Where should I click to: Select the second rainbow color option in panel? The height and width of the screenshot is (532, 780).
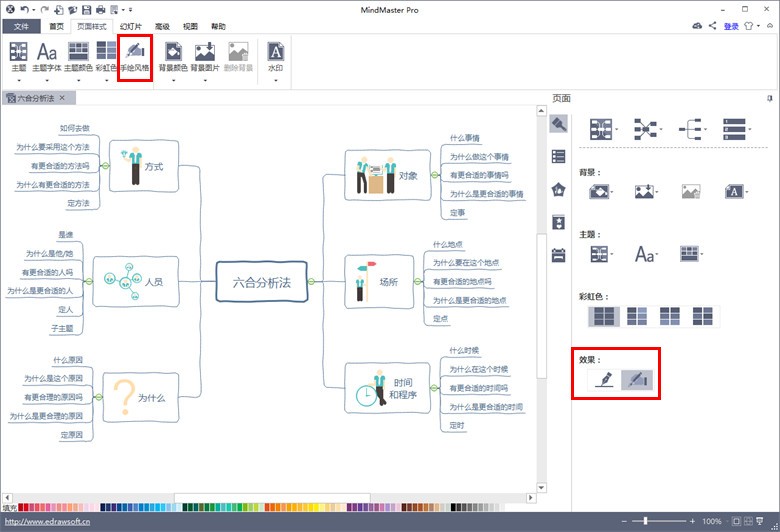click(637, 316)
